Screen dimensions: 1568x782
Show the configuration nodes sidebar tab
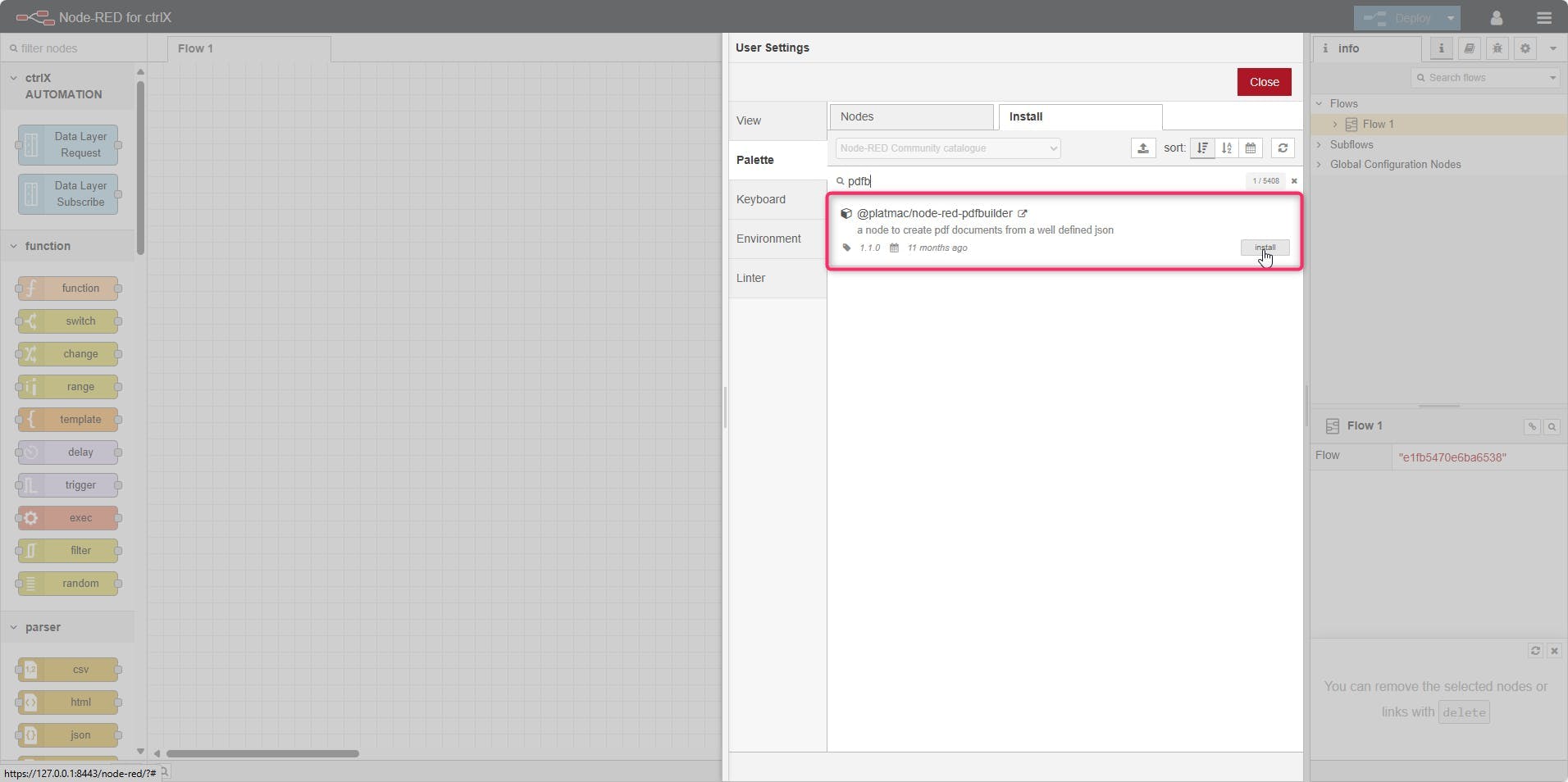tap(1525, 48)
